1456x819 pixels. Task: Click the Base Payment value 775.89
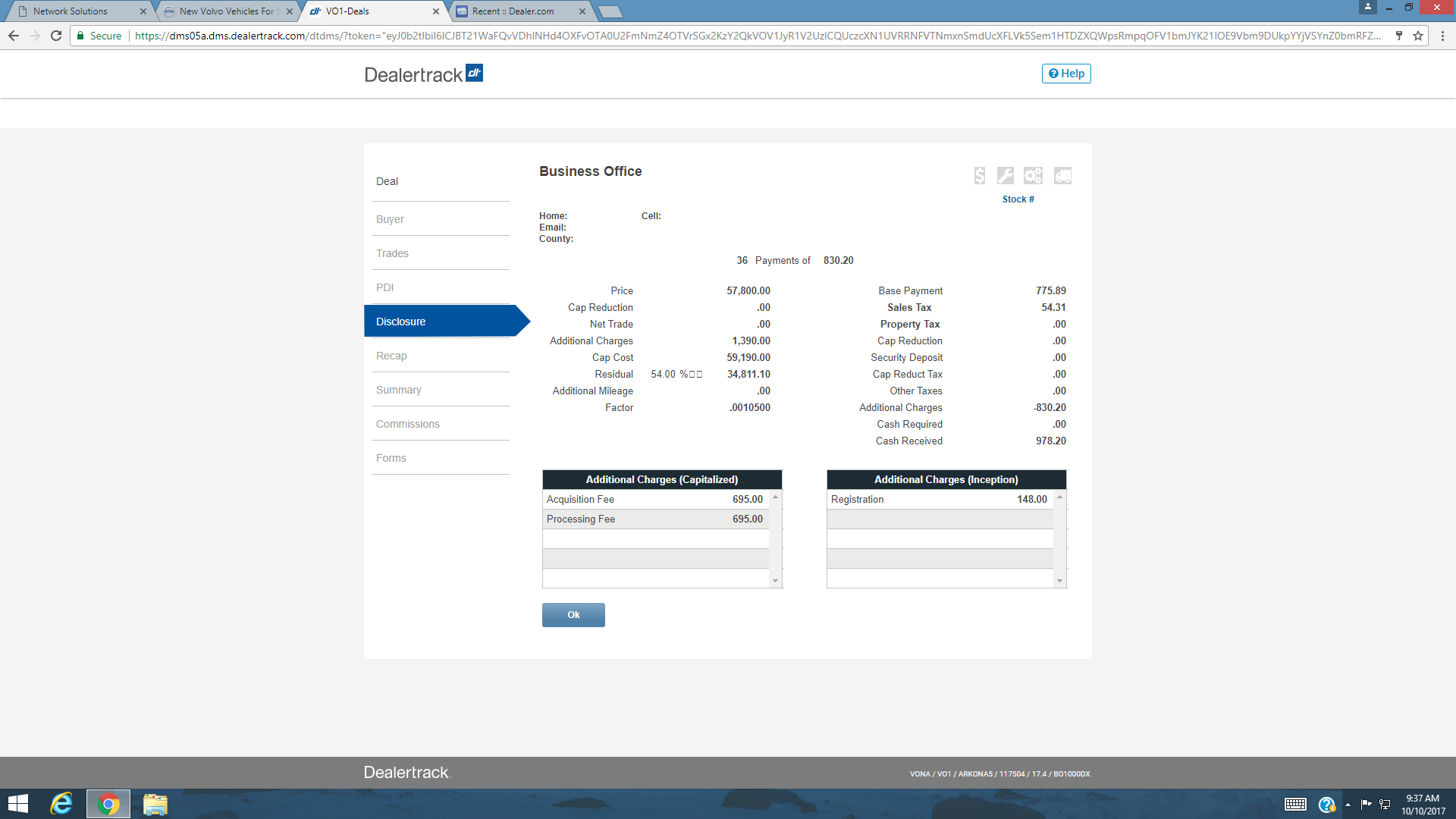[1050, 291]
